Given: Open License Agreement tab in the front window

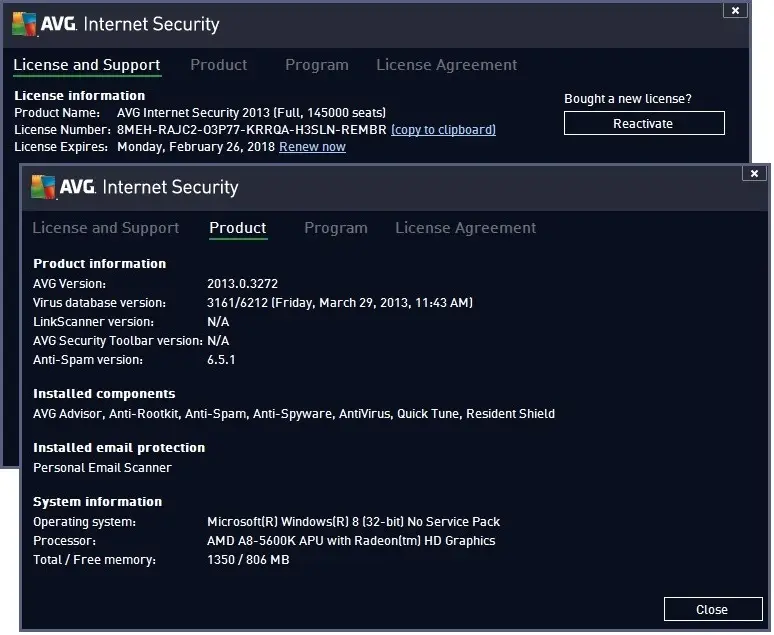Looking at the screenshot, I should [x=465, y=228].
